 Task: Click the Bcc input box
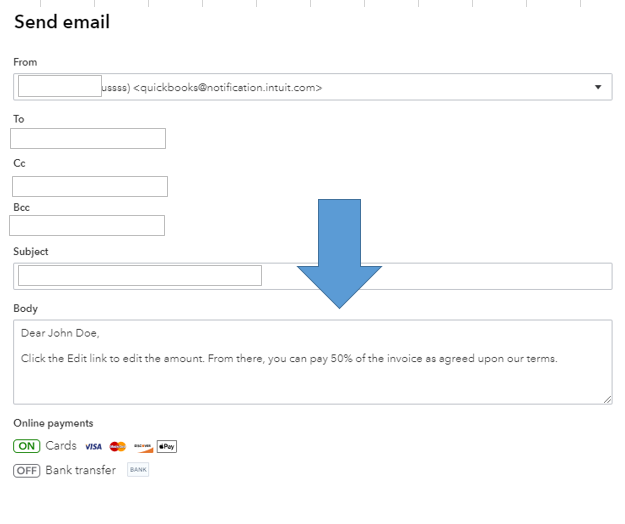coord(87,226)
